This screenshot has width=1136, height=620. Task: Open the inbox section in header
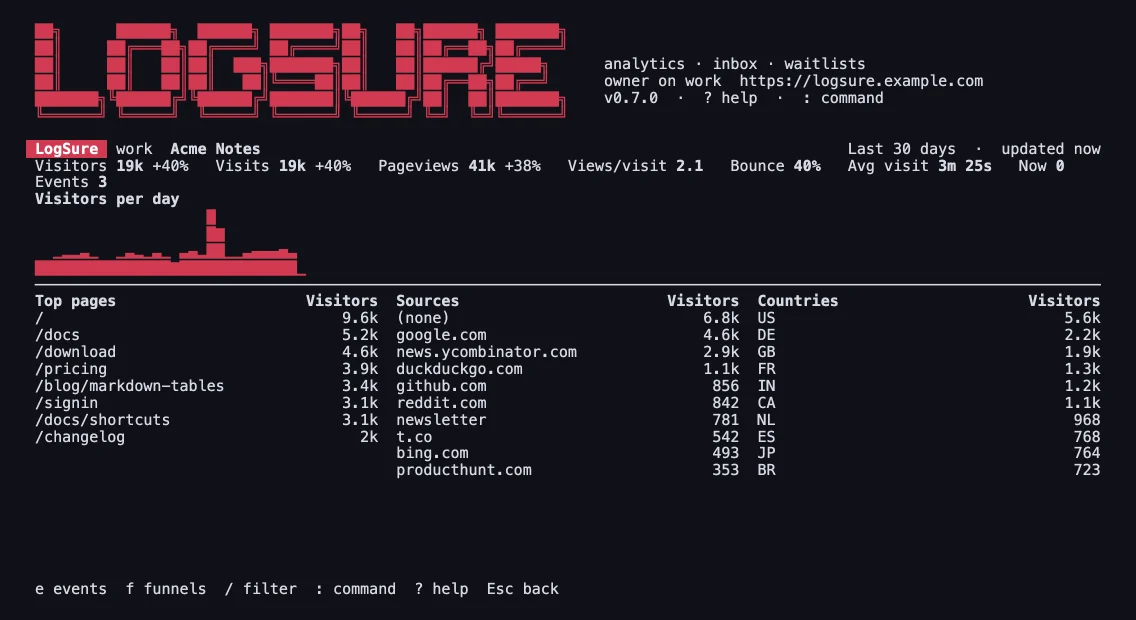pyautogui.click(x=735, y=64)
